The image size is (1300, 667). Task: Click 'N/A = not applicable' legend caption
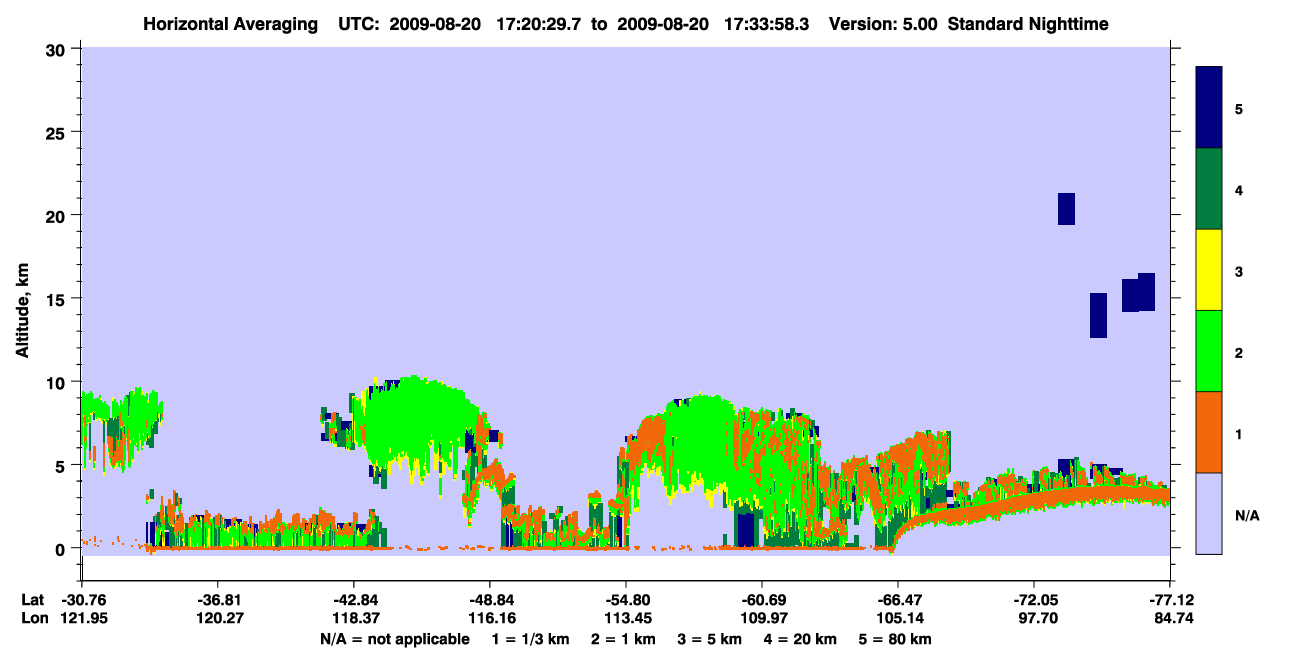[x=394, y=639]
